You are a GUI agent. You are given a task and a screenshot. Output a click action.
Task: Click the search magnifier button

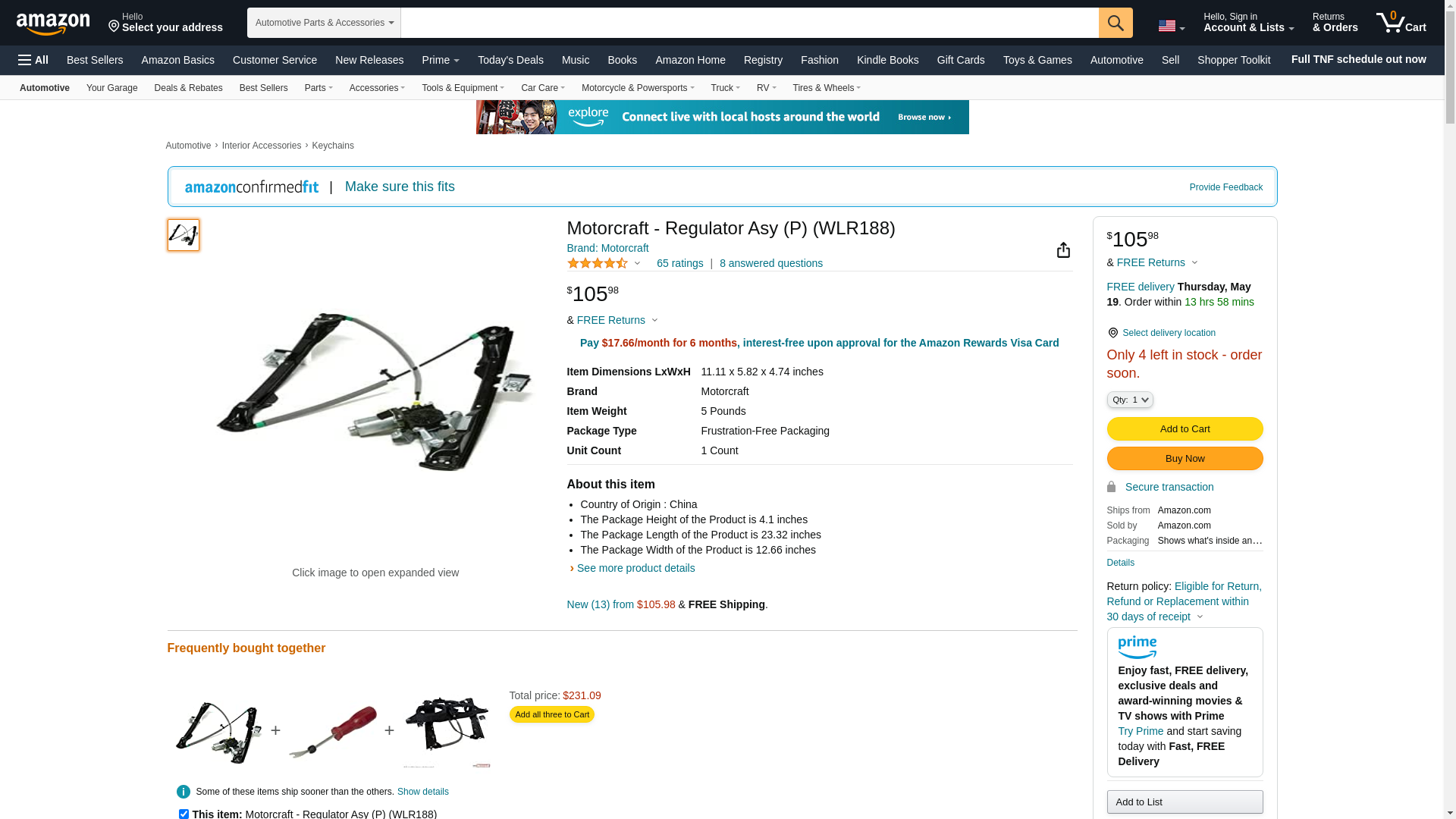pyautogui.click(x=1116, y=23)
